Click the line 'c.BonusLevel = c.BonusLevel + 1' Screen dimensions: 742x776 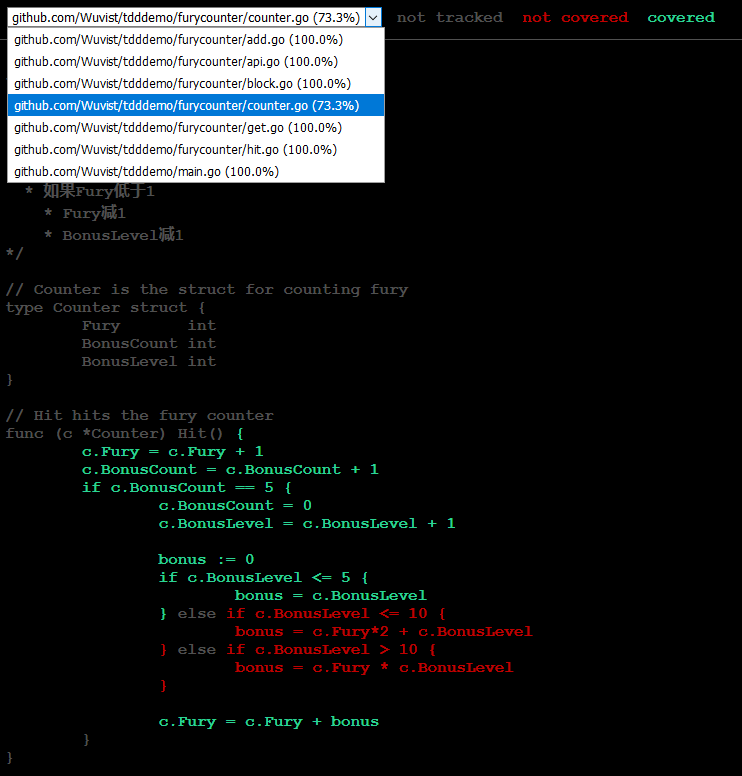tap(307, 524)
